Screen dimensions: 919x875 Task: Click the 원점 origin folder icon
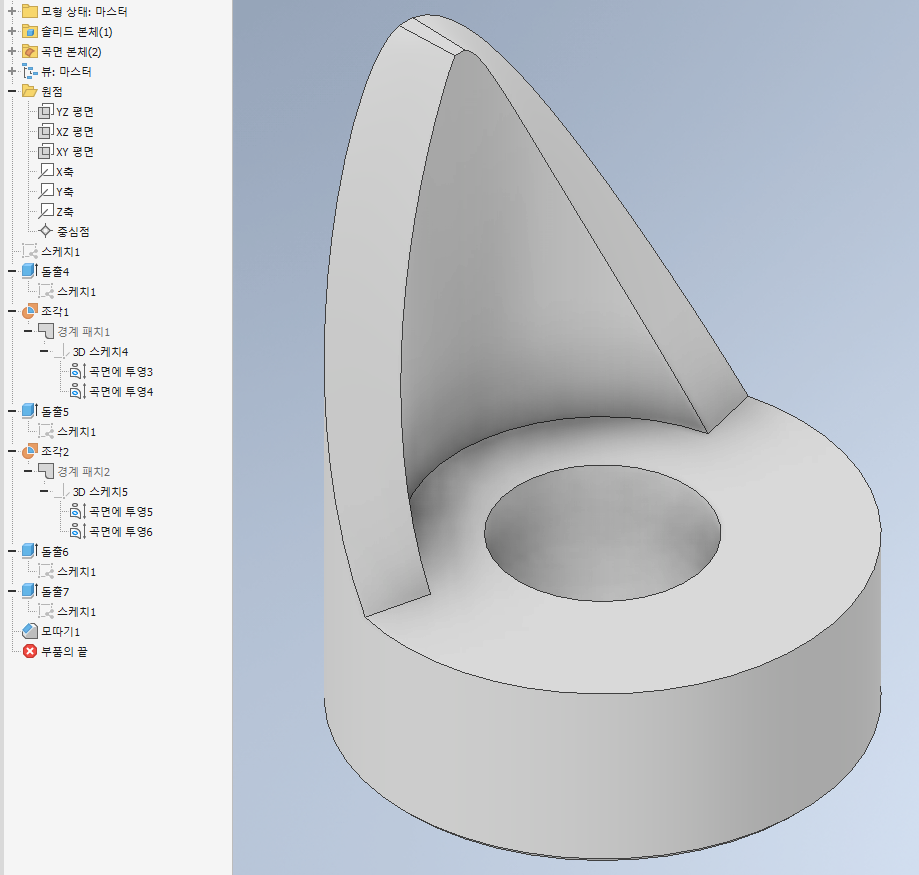click(x=30, y=91)
